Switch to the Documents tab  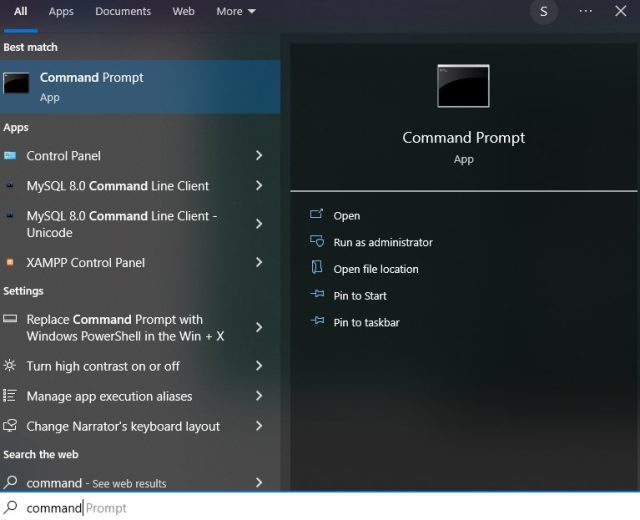[x=123, y=11]
